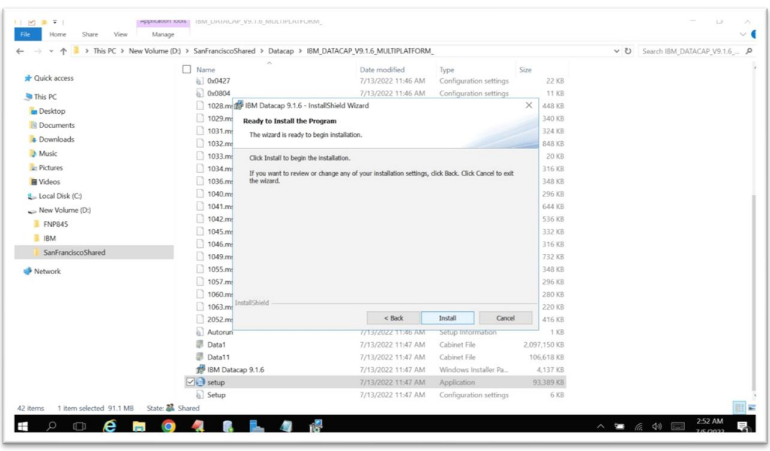Image resolution: width=770 pixels, height=451 pixels.
Task: Select the Setup configuration settings file
Action: 216,395
